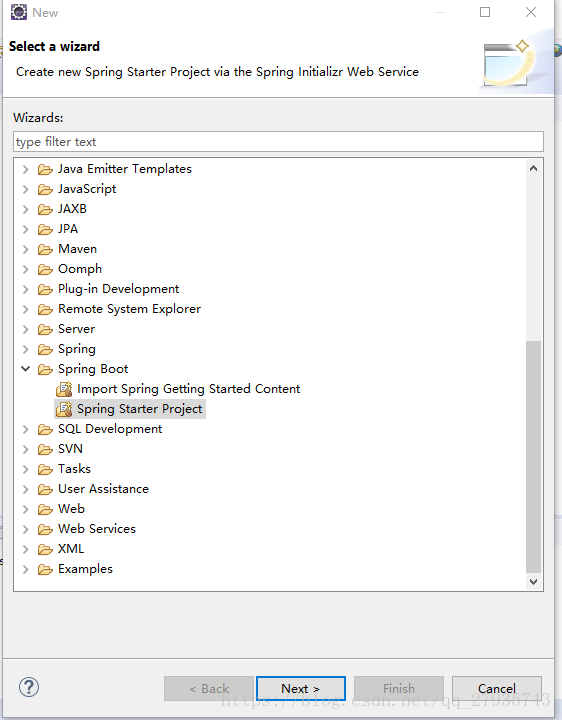Select the User Assistance label
Image resolution: width=562 pixels, height=720 pixels.
pyautogui.click(x=103, y=489)
